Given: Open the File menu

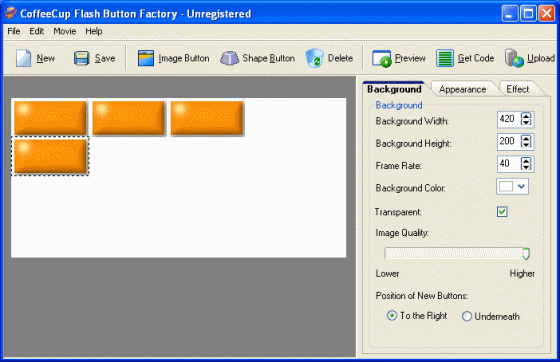Looking at the screenshot, I should [x=14, y=31].
